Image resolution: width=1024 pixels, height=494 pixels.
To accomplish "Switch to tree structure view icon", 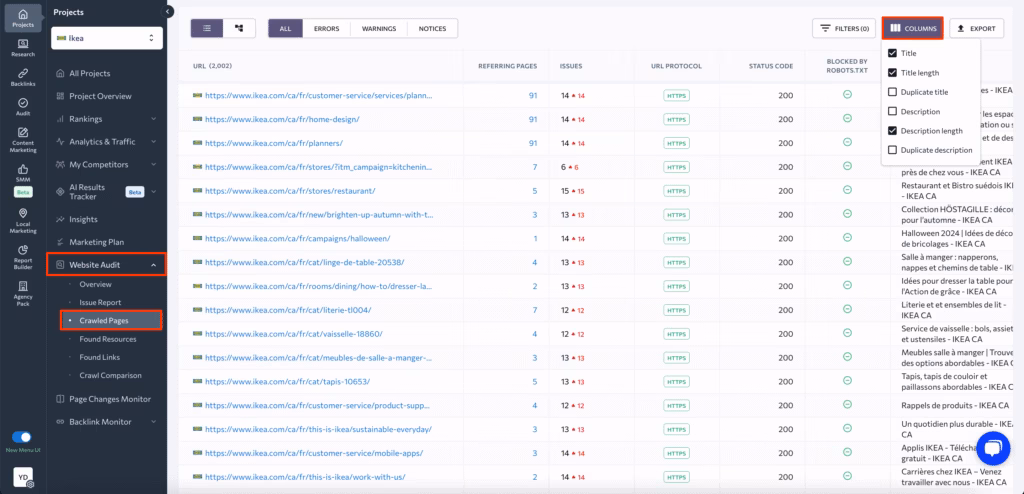I will coord(238,29).
